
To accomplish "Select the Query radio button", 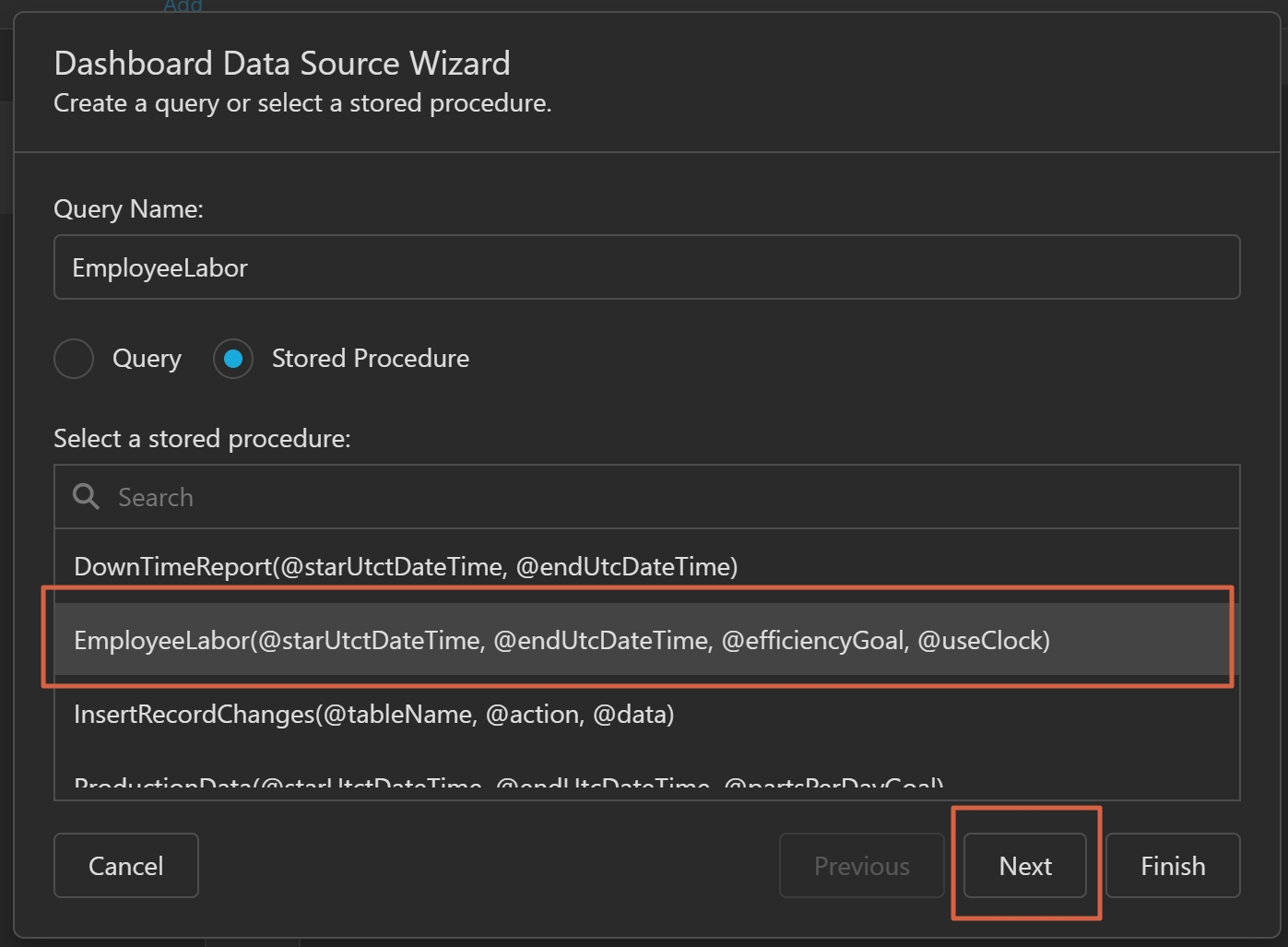I will click(x=74, y=359).
